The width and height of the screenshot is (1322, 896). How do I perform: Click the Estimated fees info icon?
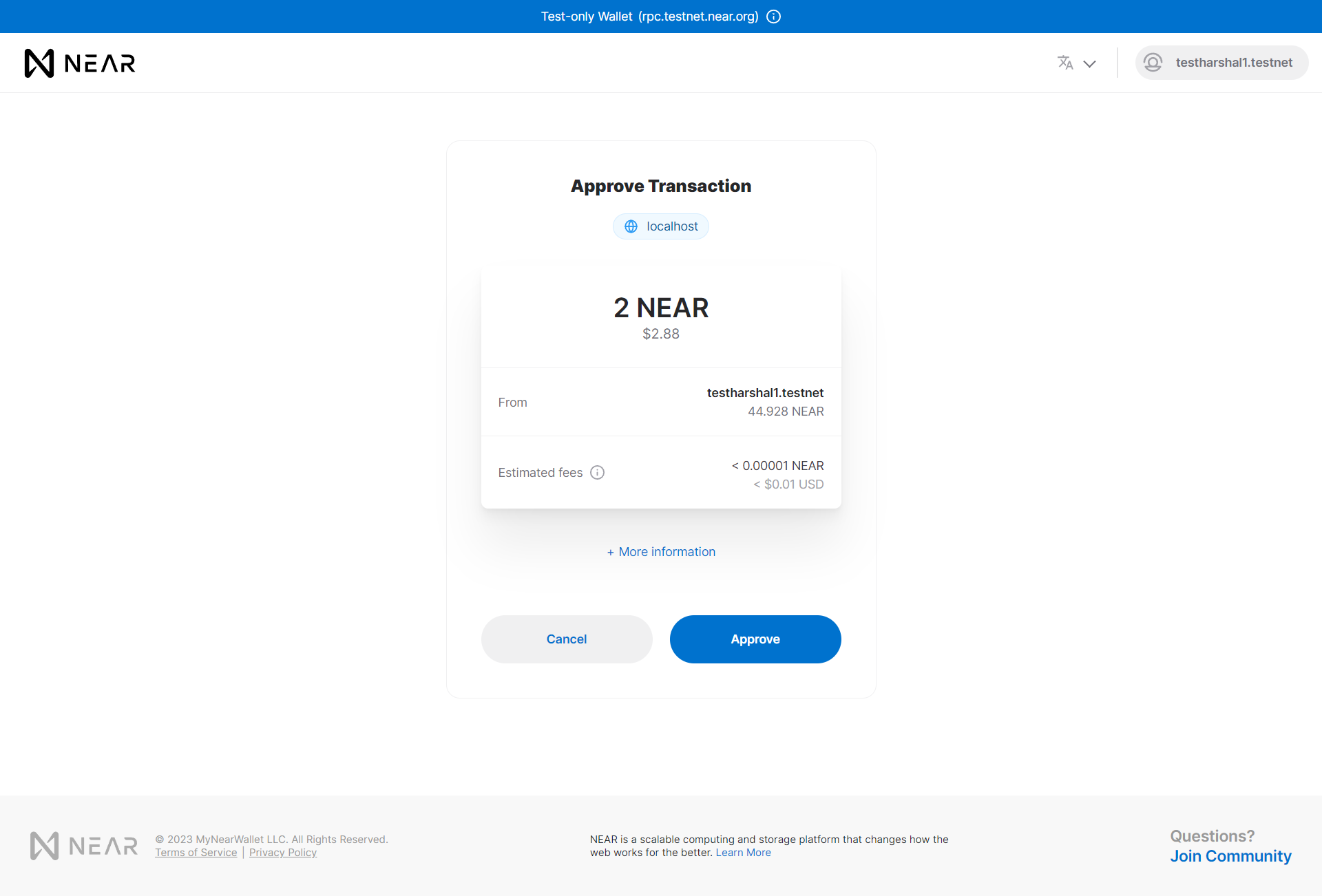pos(598,473)
